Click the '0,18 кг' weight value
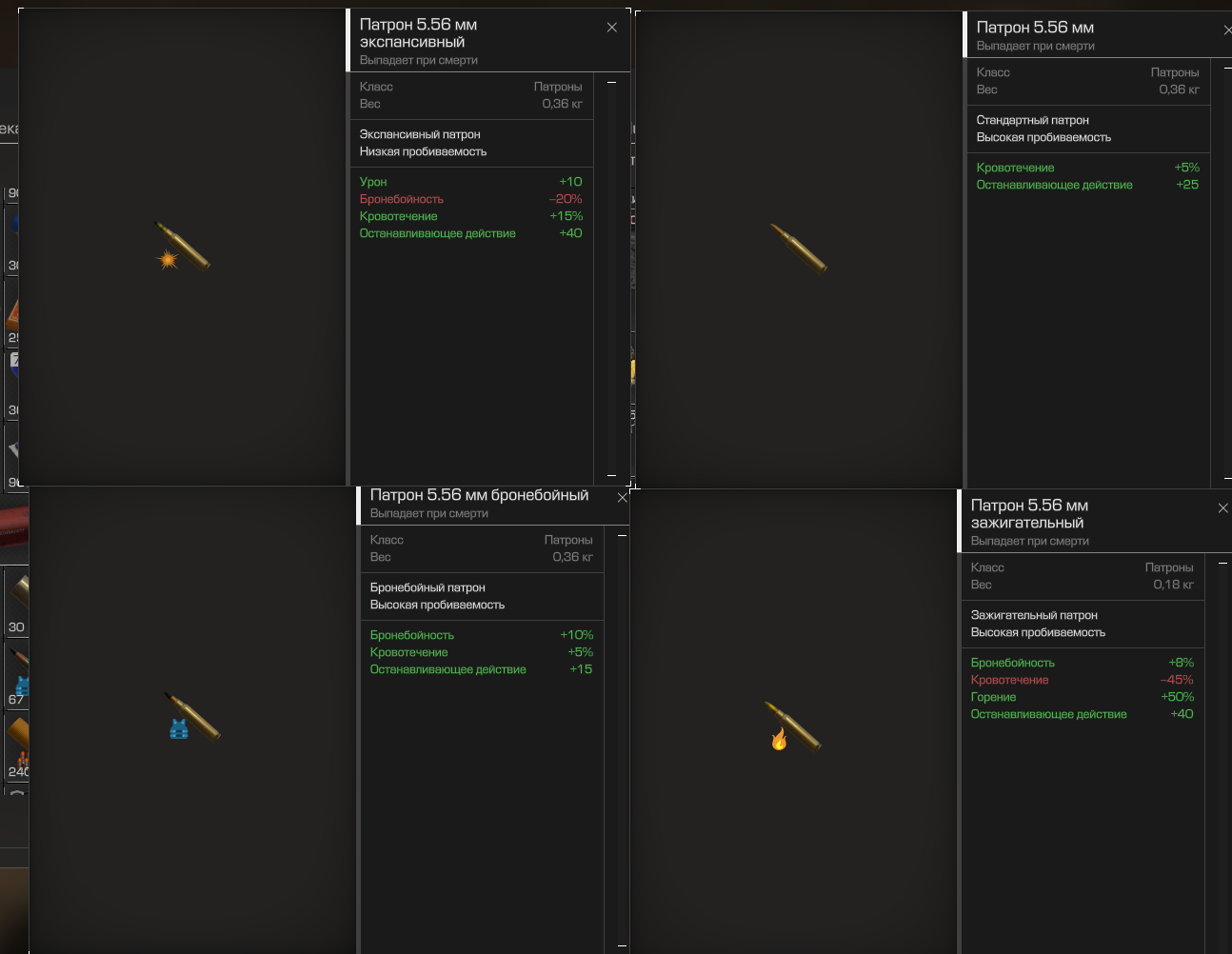1232x954 pixels. (x=1173, y=585)
